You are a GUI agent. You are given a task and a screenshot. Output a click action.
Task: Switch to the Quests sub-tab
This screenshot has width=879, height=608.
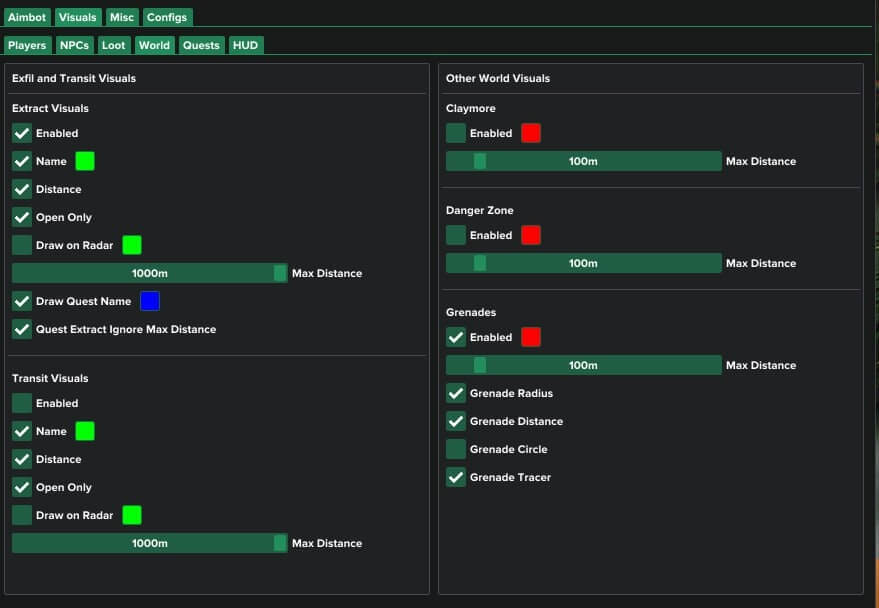click(x=201, y=45)
